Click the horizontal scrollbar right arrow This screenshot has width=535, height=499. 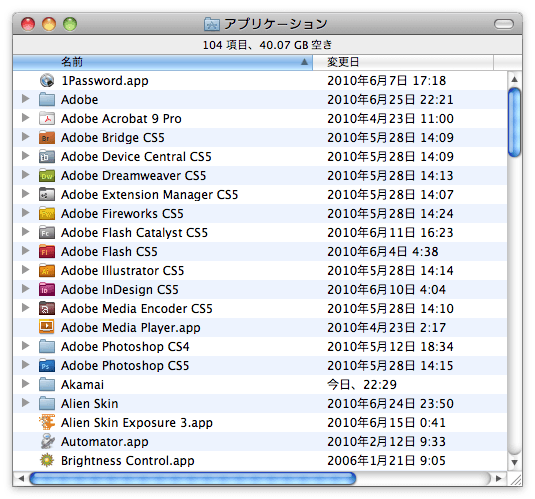(499, 479)
